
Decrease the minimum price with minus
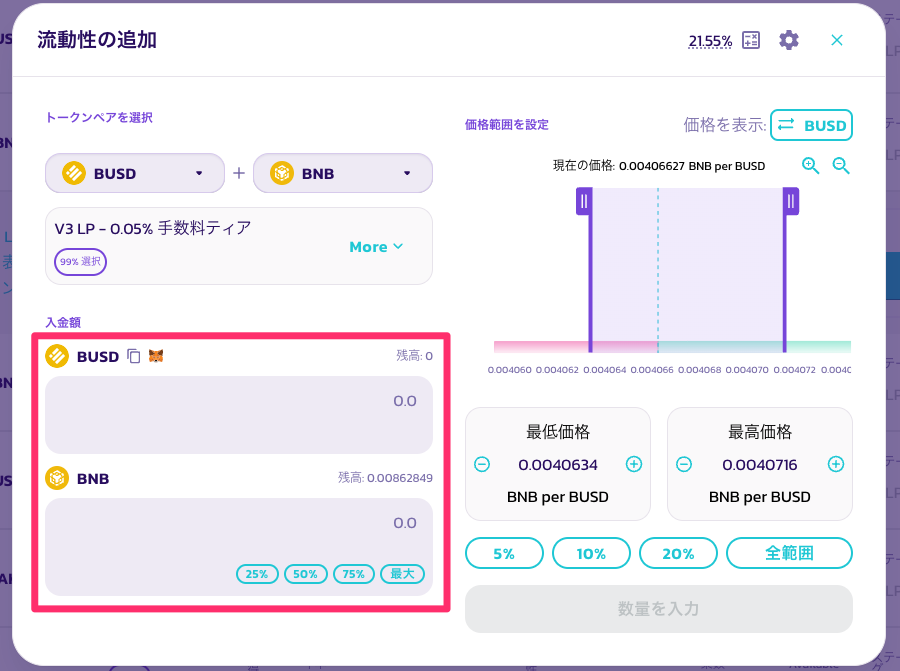point(482,464)
